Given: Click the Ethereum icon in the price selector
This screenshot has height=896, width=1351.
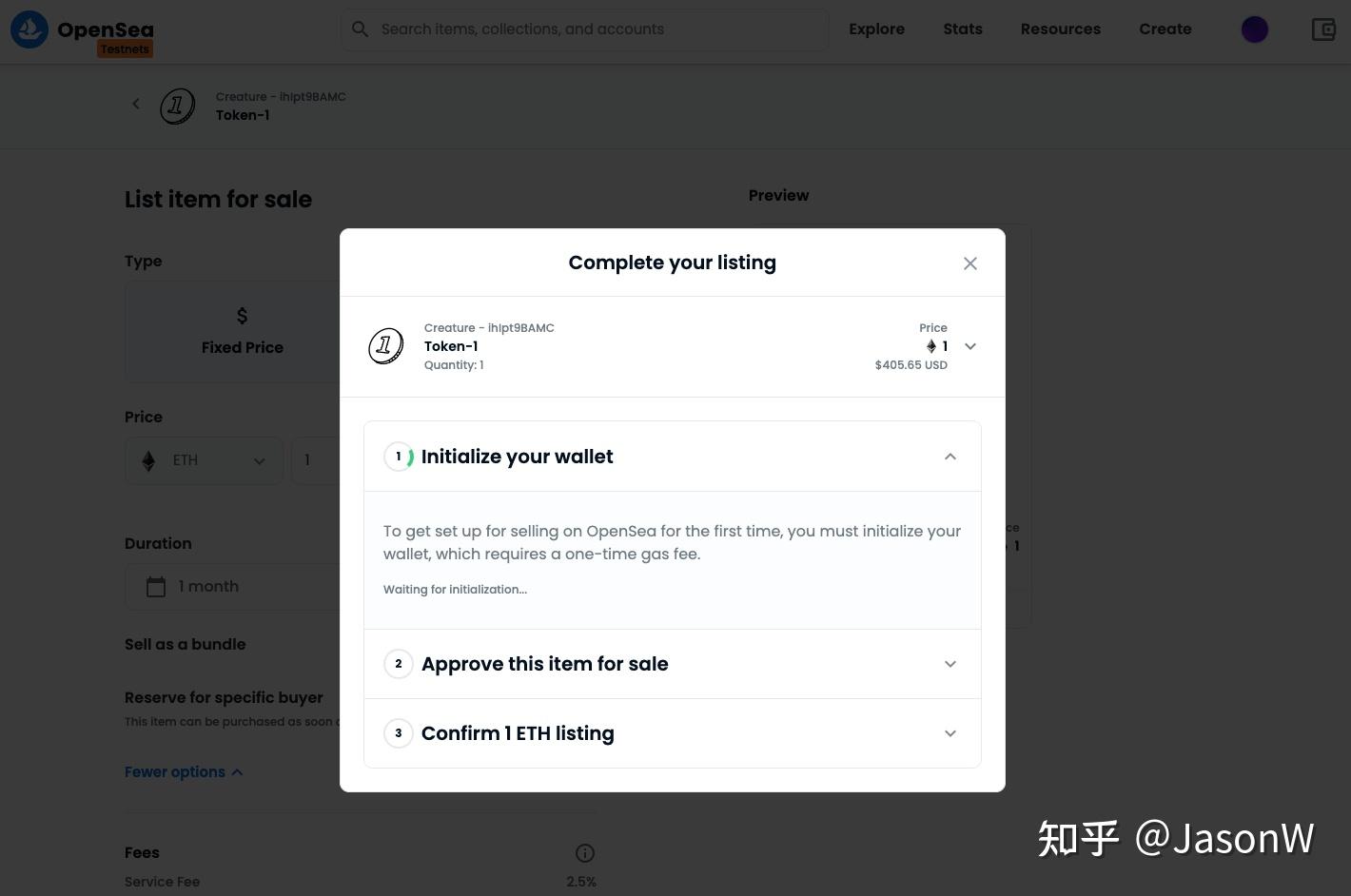Looking at the screenshot, I should (148, 461).
